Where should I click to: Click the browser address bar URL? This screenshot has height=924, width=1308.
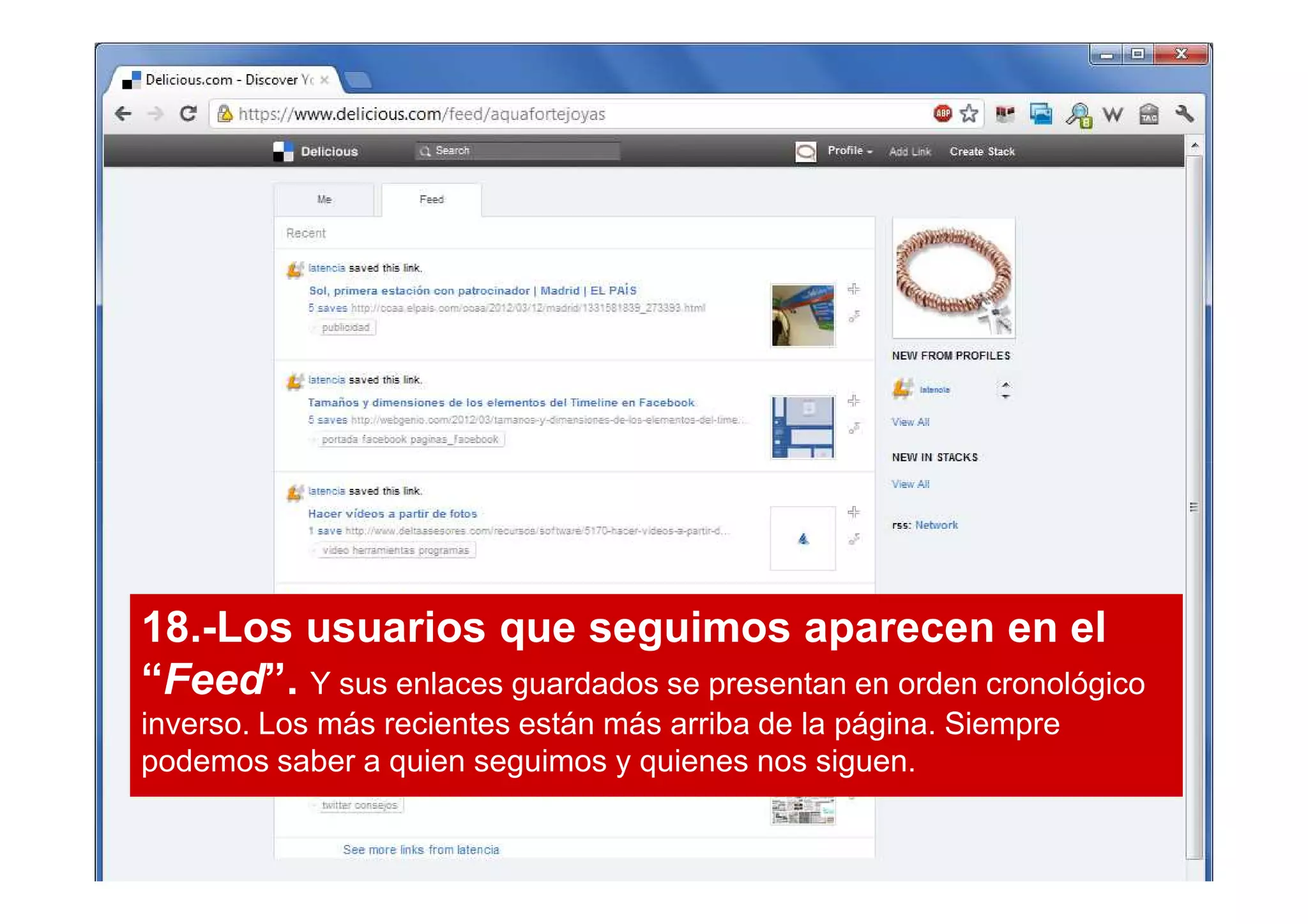click(x=422, y=114)
